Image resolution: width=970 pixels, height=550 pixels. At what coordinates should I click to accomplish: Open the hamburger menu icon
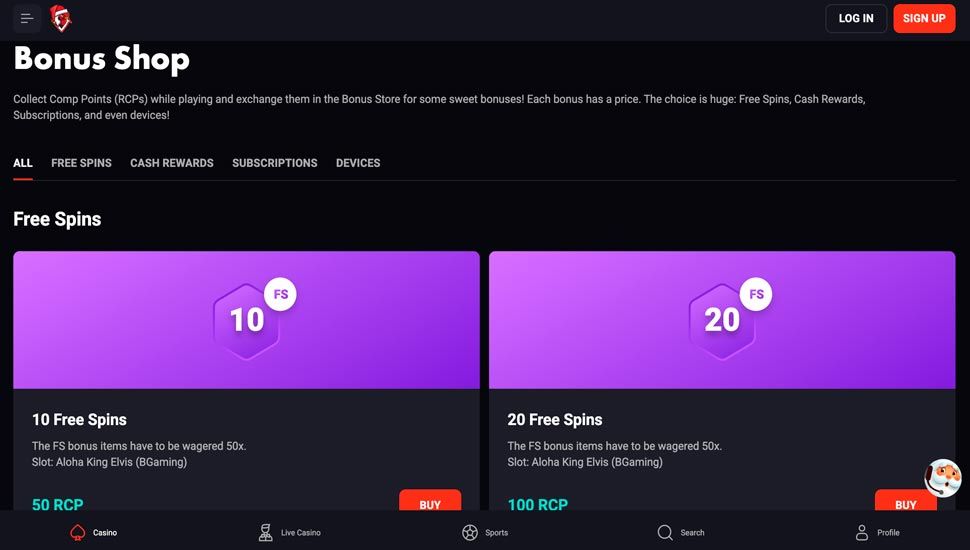click(x=27, y=18)
